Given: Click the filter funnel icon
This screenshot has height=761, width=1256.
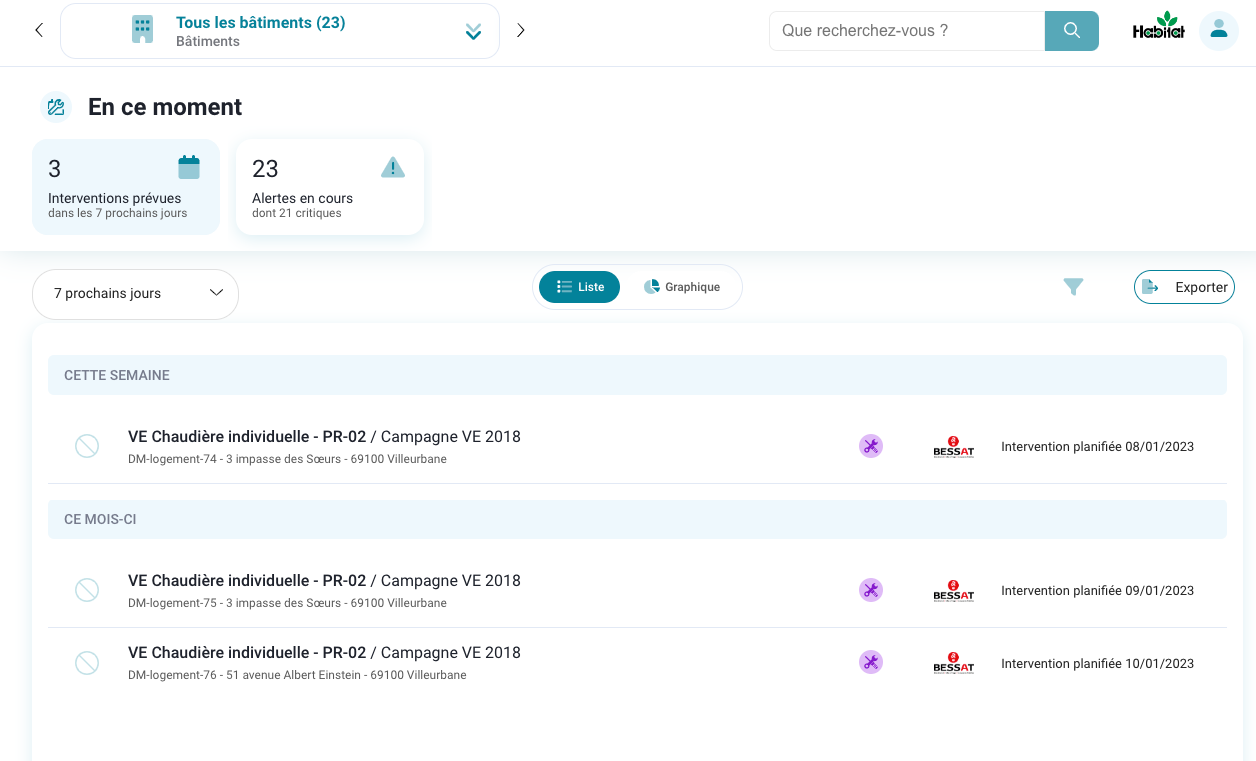Looking at the screenshot, I should (1073, 287).
